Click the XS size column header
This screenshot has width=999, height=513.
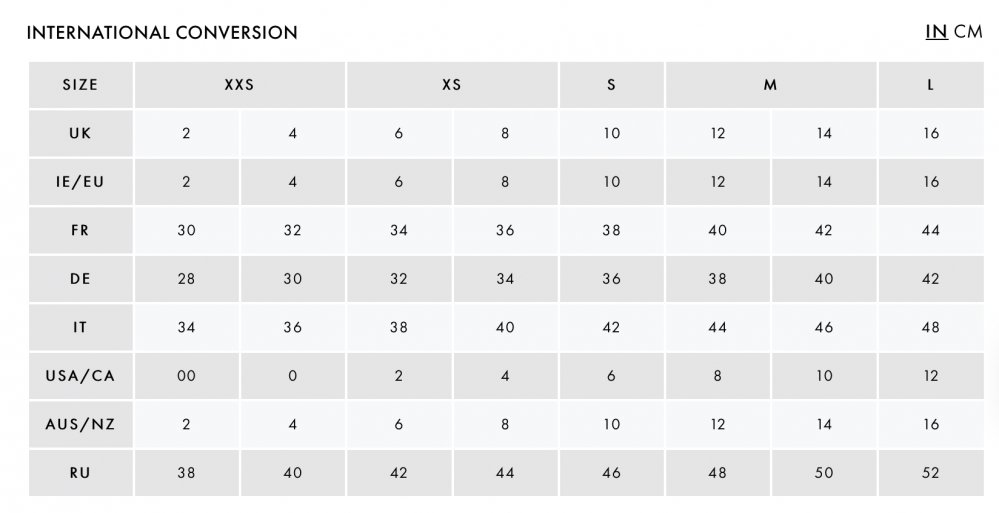point(452,85)
